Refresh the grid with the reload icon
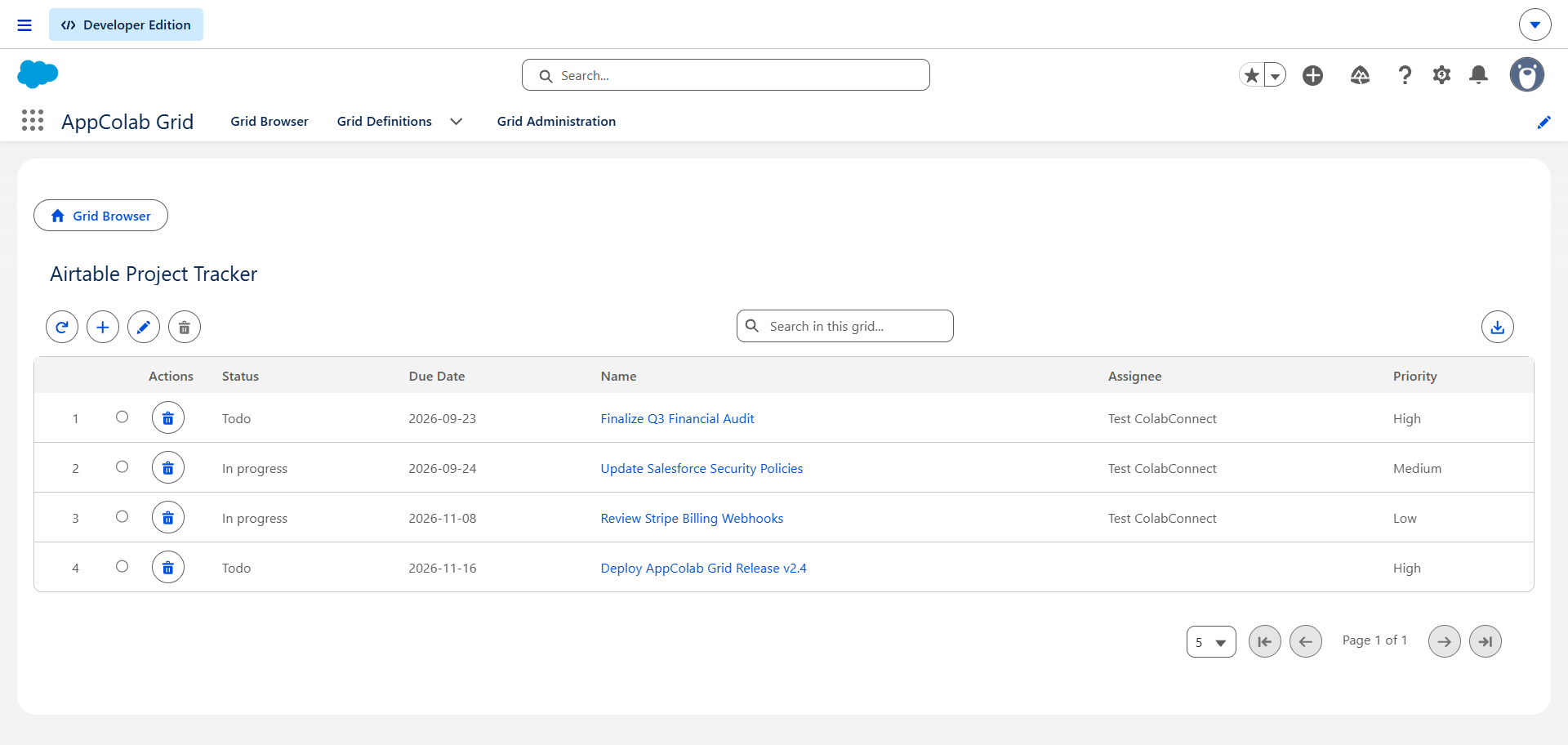The width and height of the screenshot is (1568, 745). pyautogui.click(x=62, y=327)
